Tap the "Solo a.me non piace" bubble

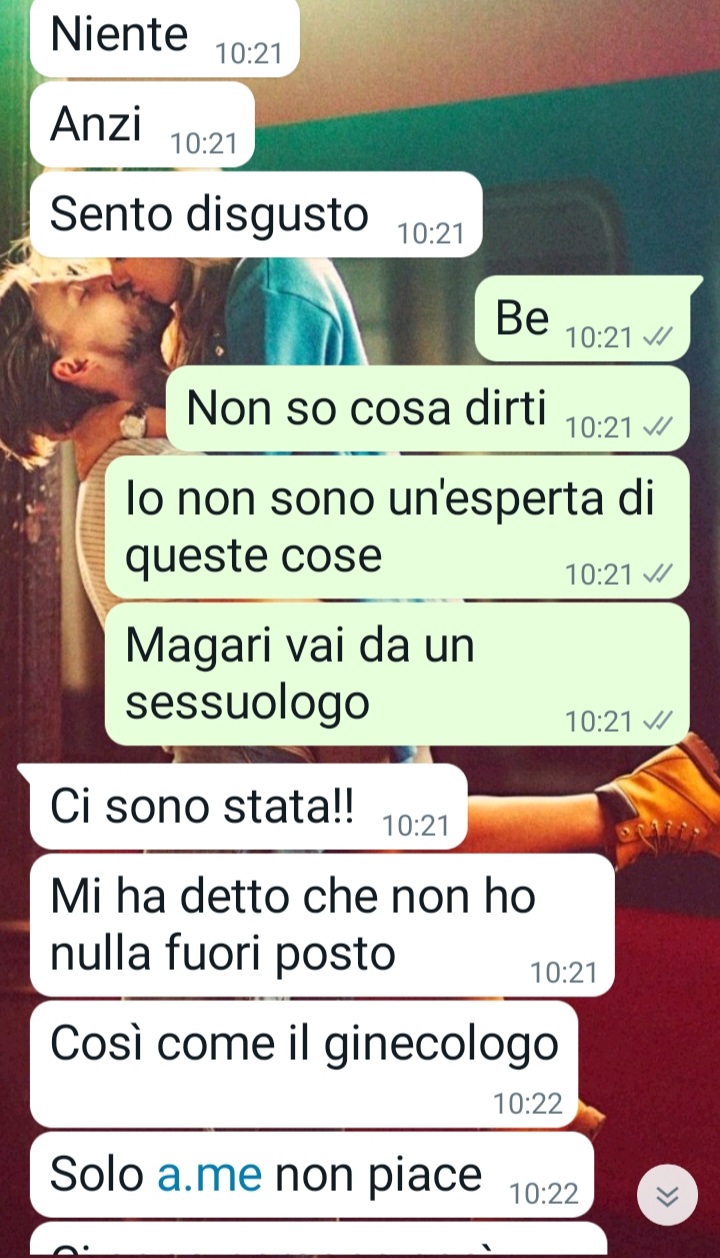point(312,1175)
